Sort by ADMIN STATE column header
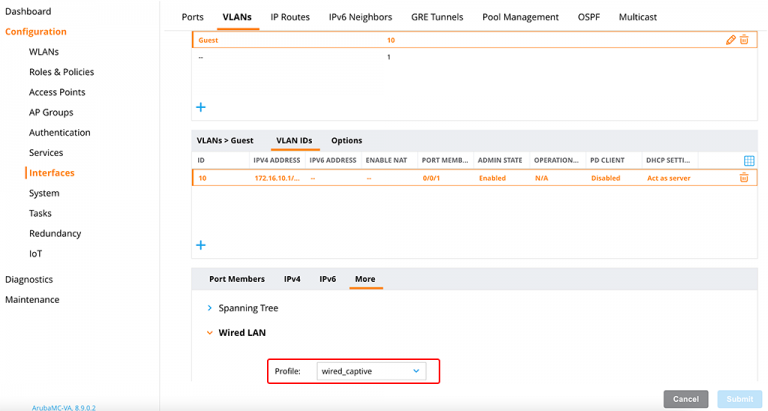The height and width of the screenshot is (411, 768). click(x=500, y=160)
